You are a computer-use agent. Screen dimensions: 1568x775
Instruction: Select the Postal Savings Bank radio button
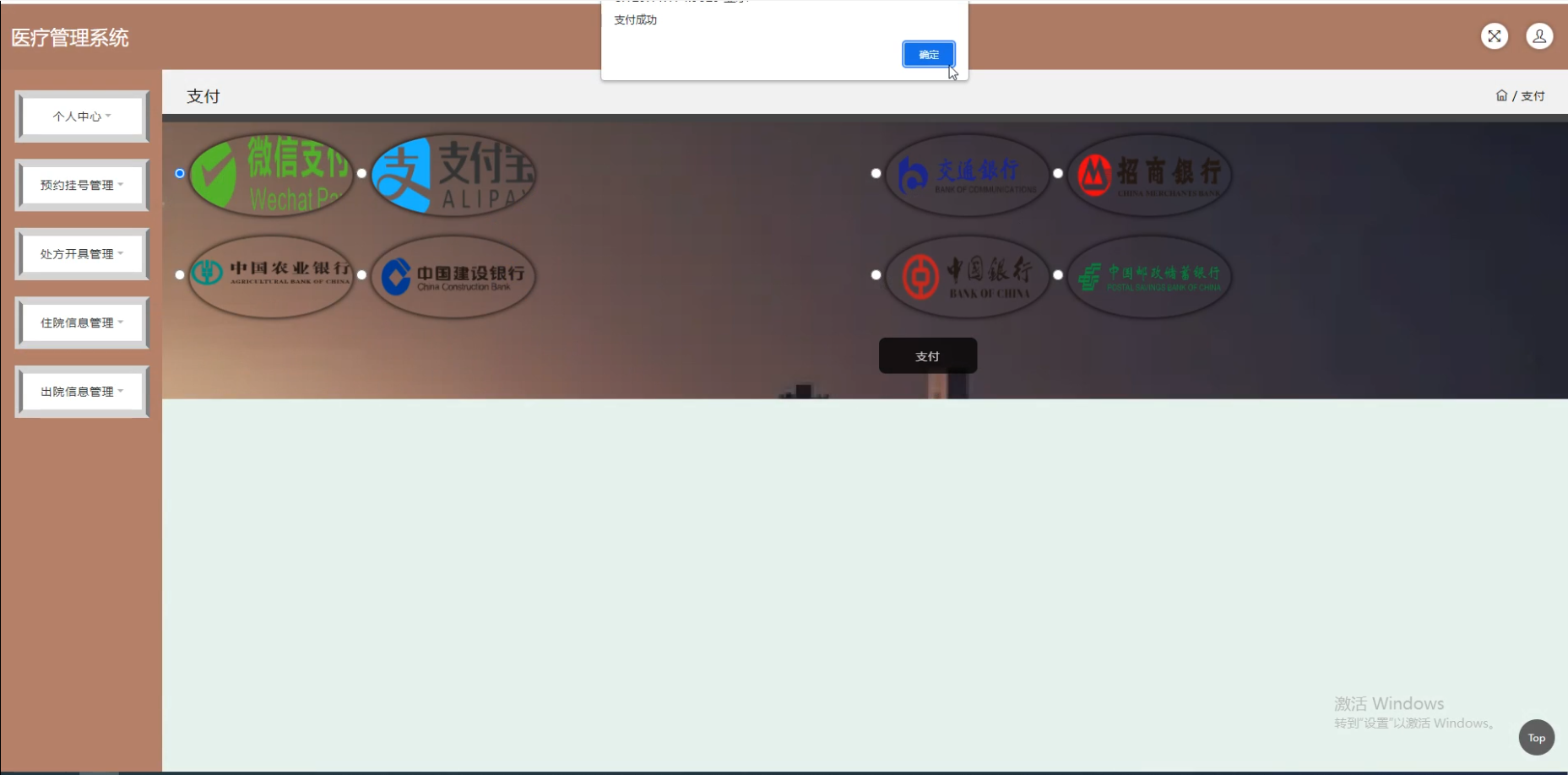coord(1057,274)
